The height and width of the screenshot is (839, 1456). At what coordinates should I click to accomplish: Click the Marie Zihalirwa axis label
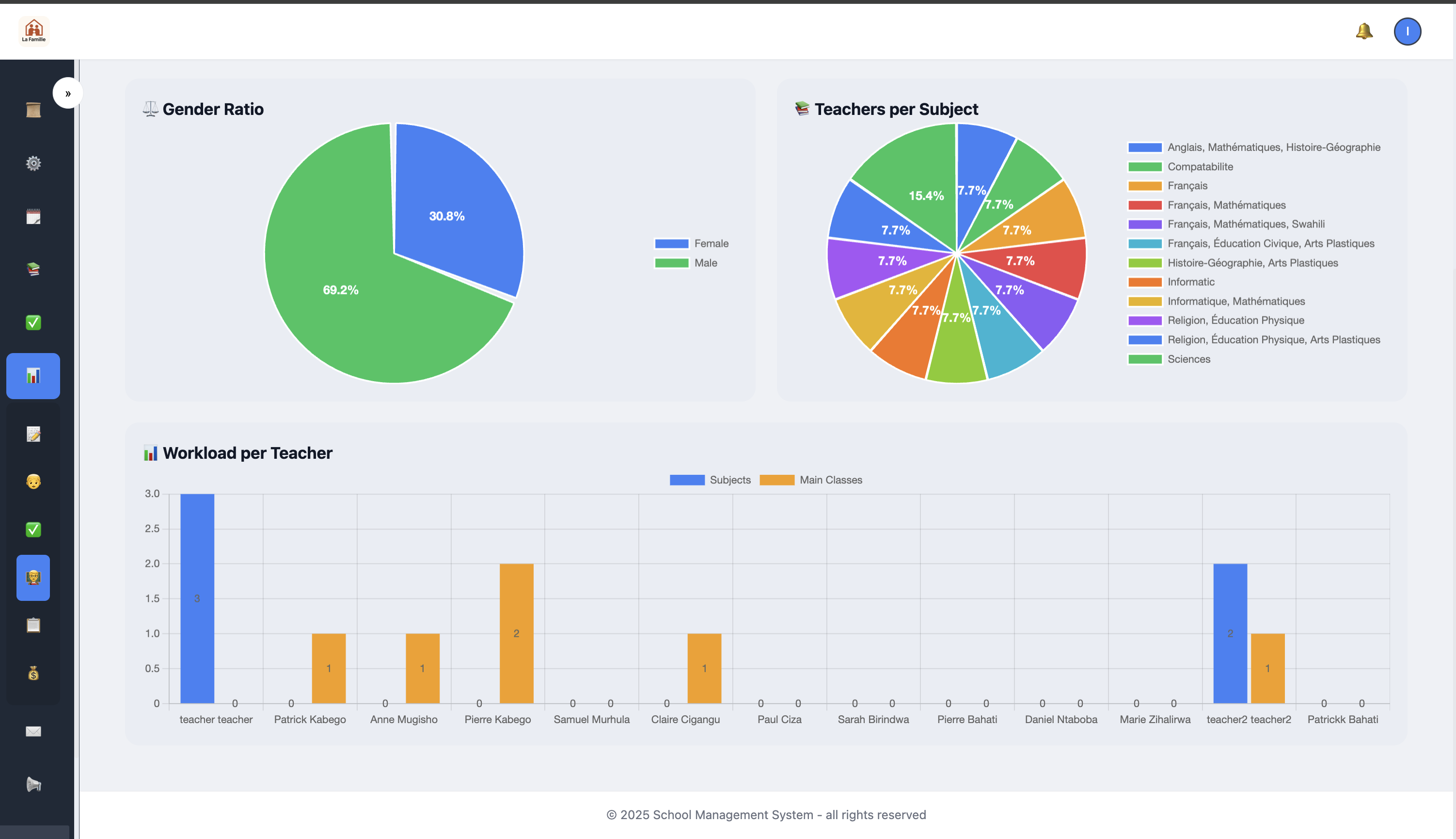(1155, 719)
